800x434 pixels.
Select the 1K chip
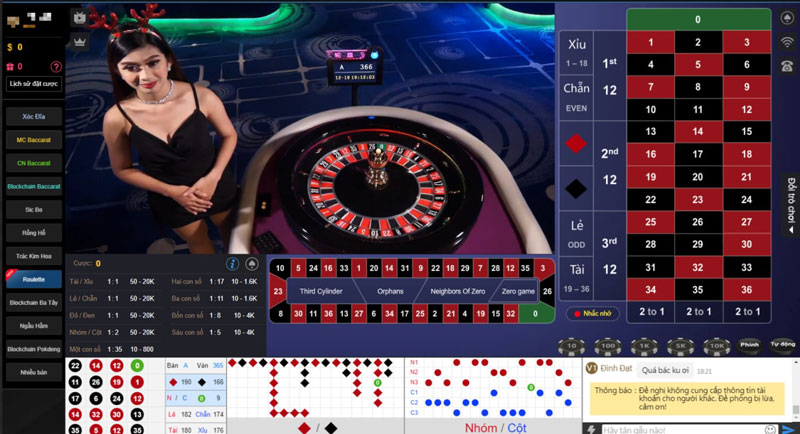[644, 346]
